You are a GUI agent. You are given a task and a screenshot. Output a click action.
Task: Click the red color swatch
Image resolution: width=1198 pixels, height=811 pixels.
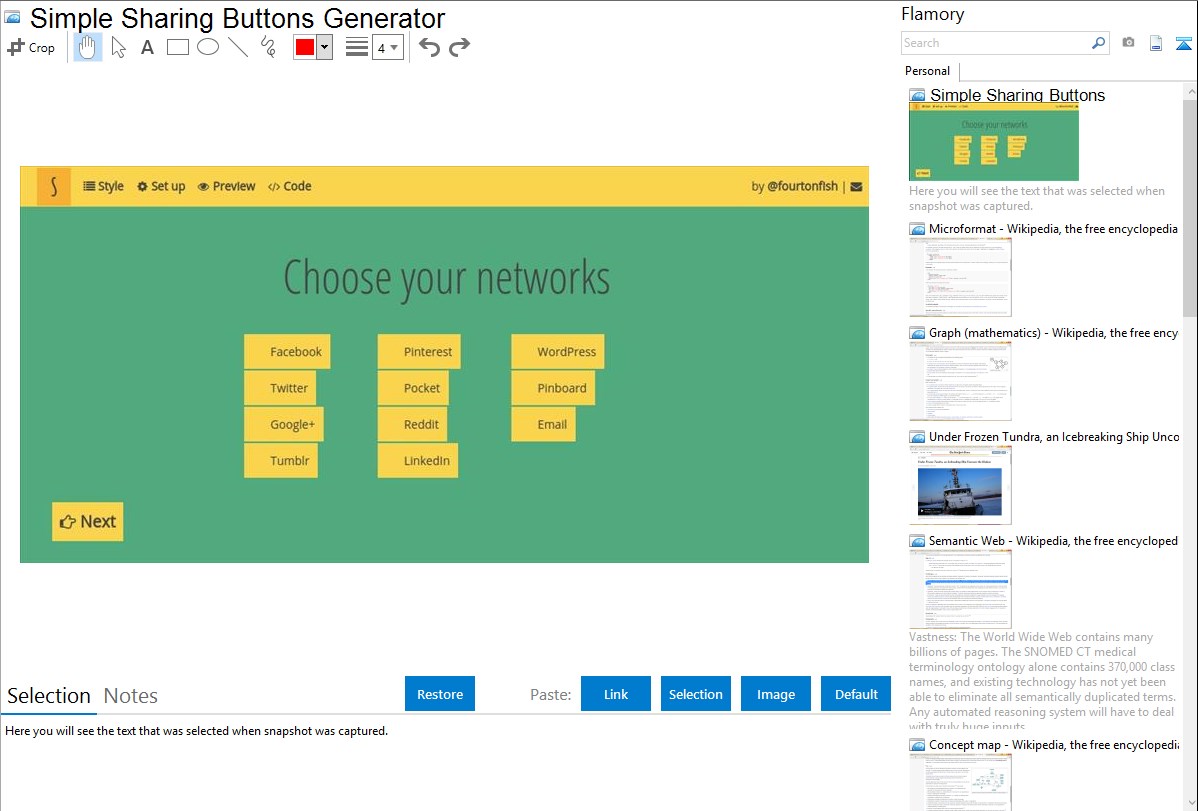305,47
